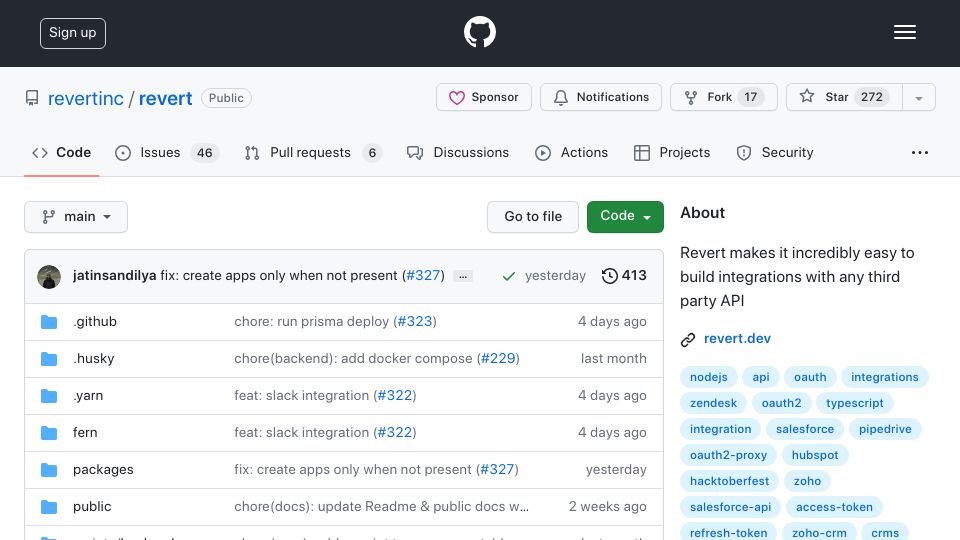960x540 pixels.
Task: Click the .yarn folder icon
Action: (x=49, y=396)
